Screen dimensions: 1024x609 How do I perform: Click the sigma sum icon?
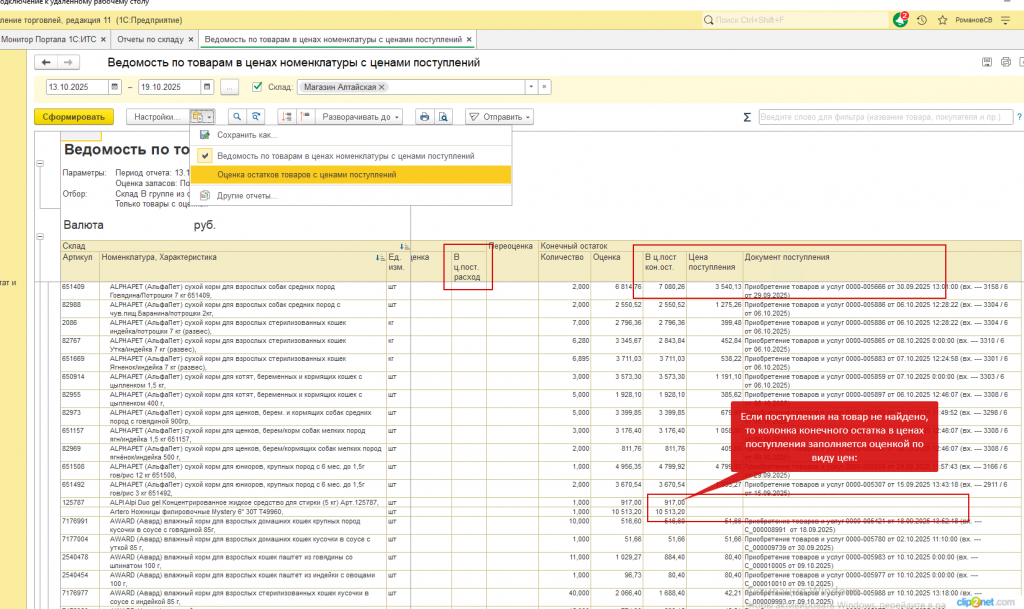pos(747,117)
